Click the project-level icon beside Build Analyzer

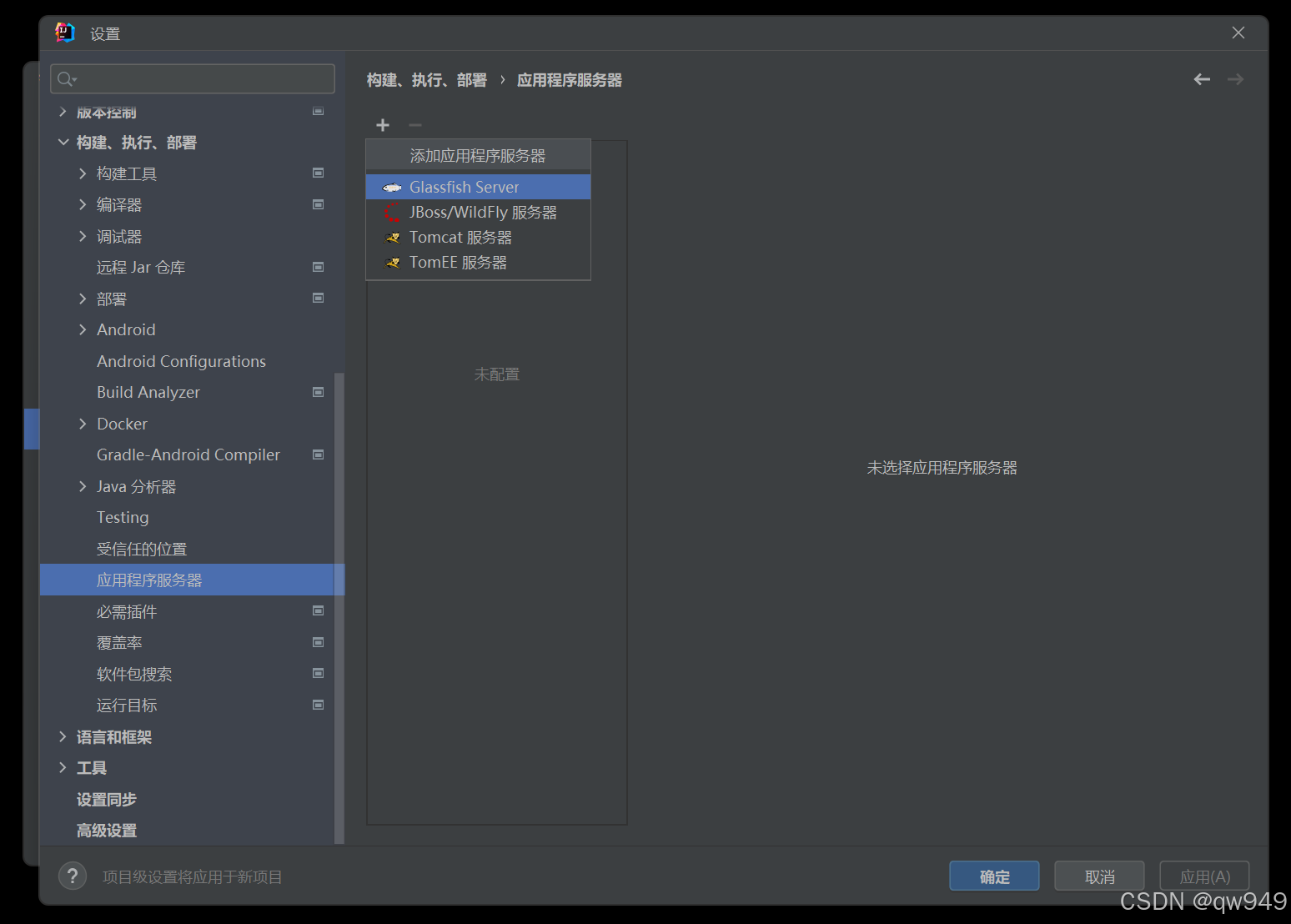click(x=318, y=392)
